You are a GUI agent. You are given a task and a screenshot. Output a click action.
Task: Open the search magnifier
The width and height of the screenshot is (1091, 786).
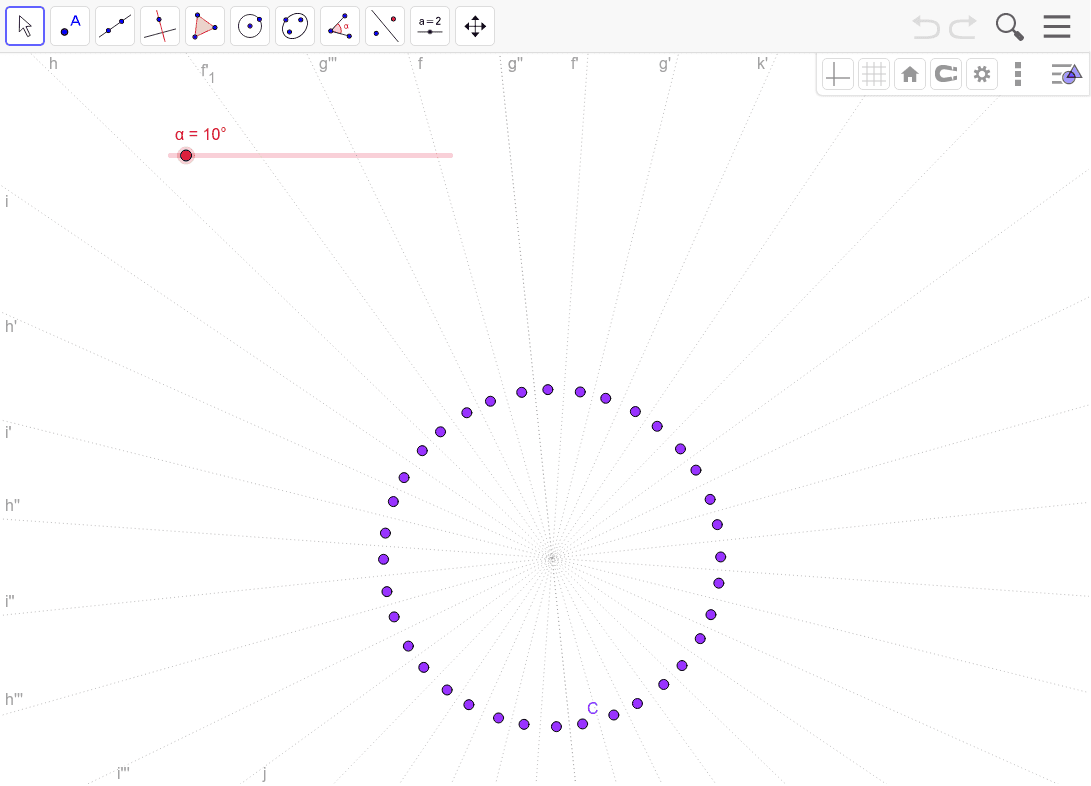(1010, 27)
